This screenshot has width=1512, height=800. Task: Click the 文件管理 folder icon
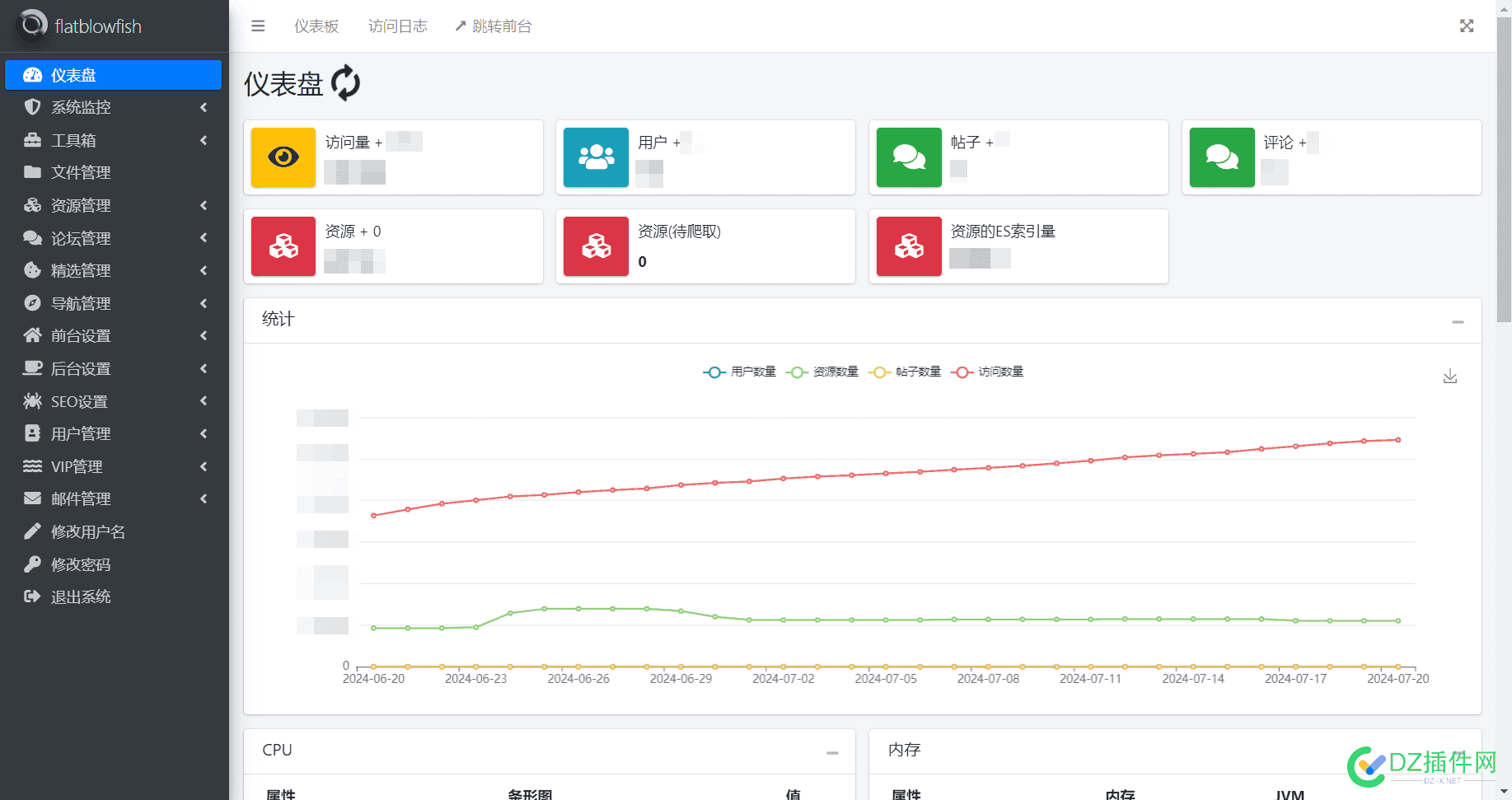point(32,172)
